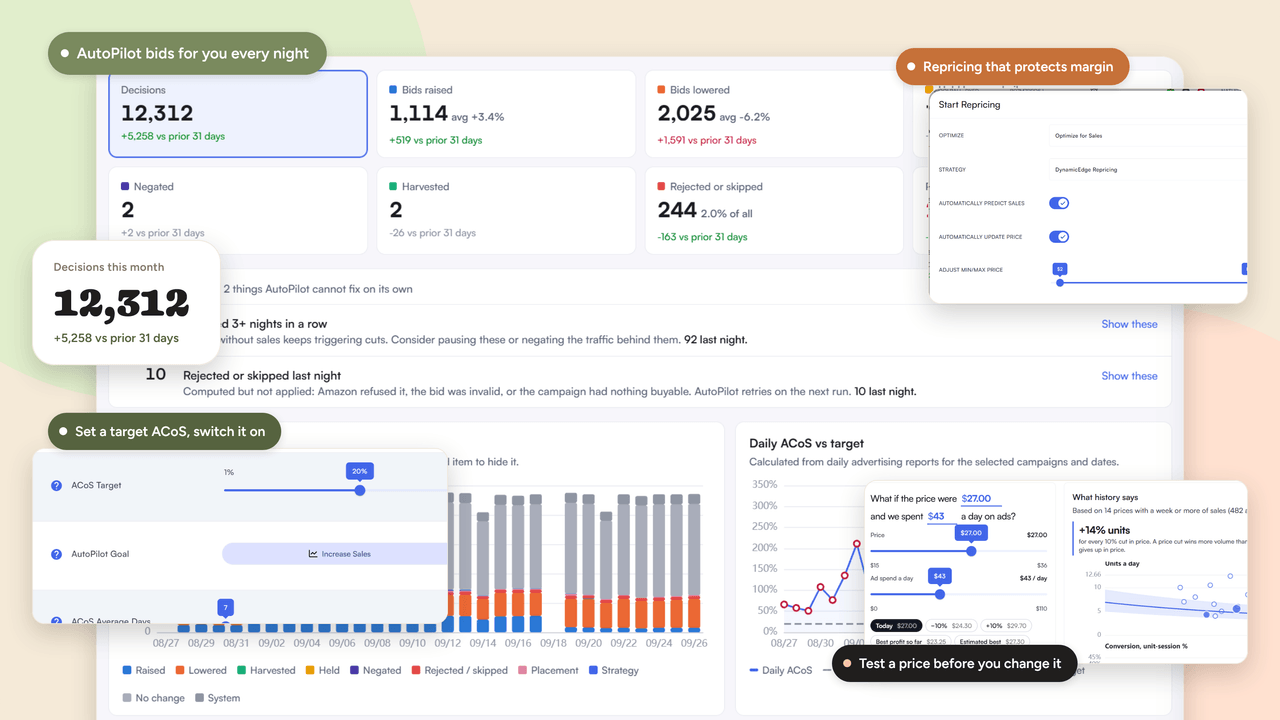Click the -163 vs prior 31 days text

point(702,237)
